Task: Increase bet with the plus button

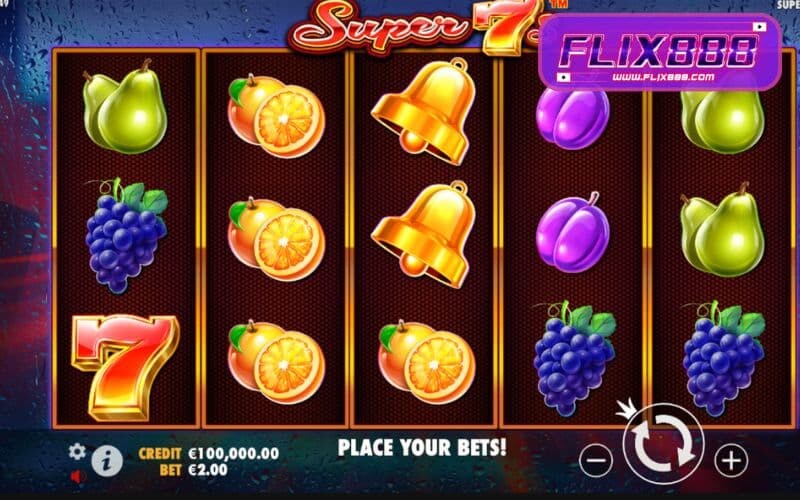Action: coord(731,460)
